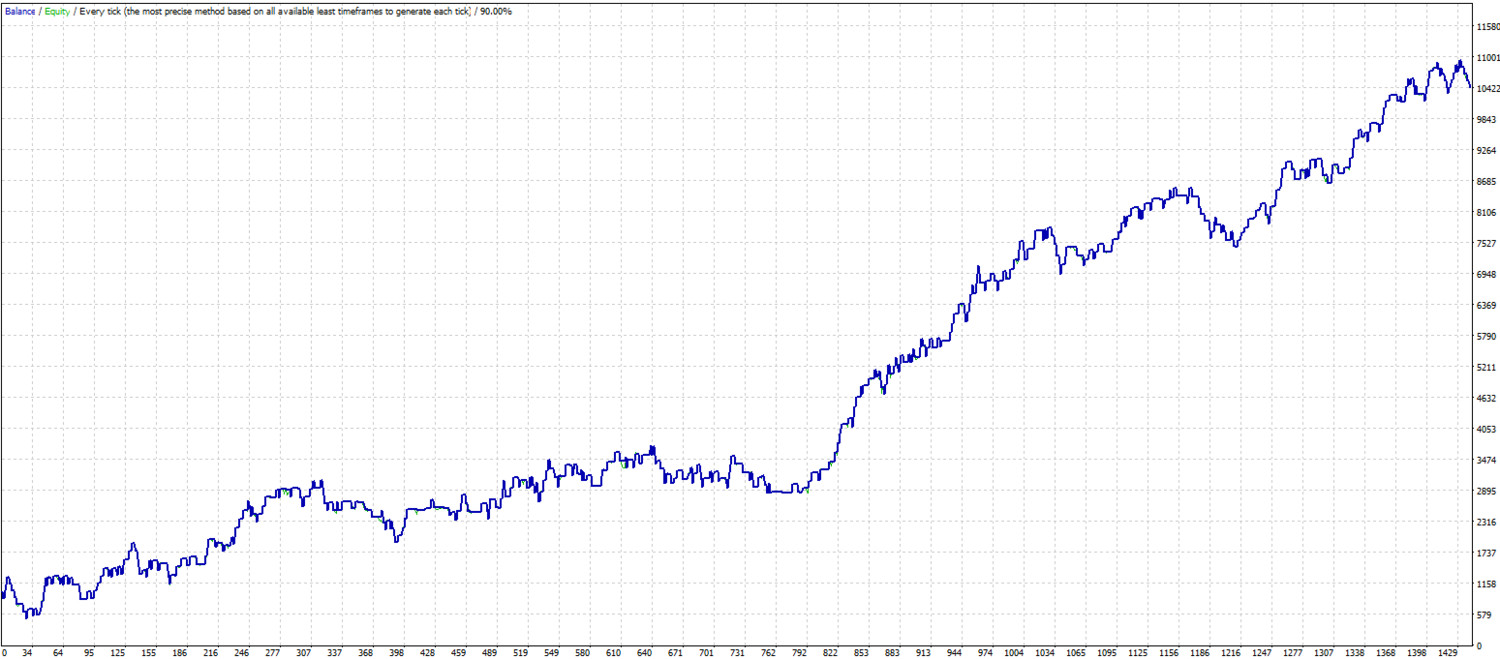
Task: Click trade number 277 on horizontal axis
Action: point(272,652)
